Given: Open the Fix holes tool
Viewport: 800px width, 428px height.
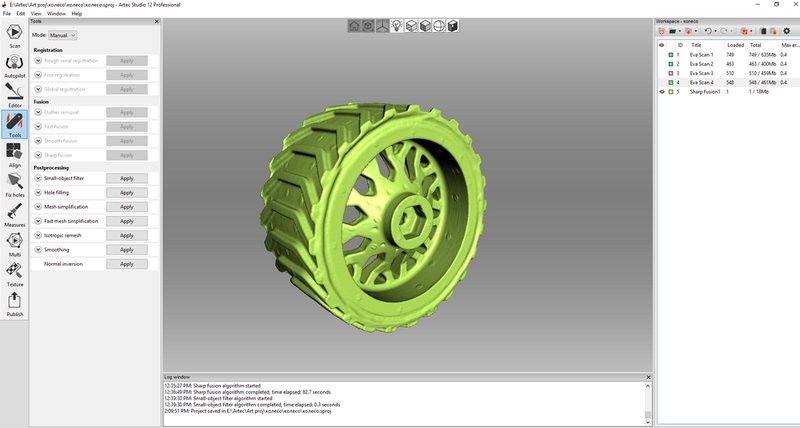Looking at the screenshot, I should click(x=14, y=183).
